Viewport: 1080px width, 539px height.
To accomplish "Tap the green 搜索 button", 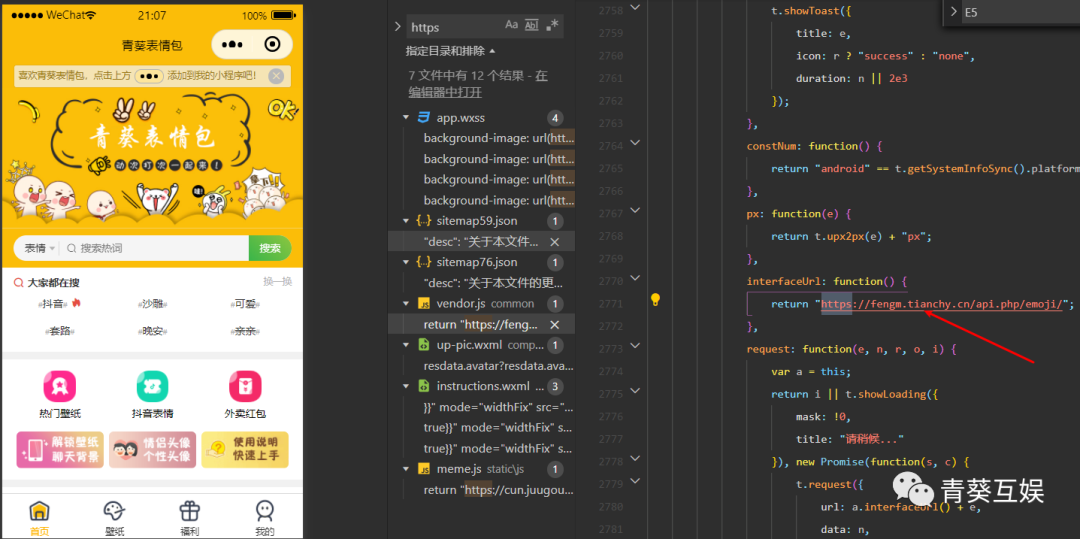I will (x=270, y=248).
